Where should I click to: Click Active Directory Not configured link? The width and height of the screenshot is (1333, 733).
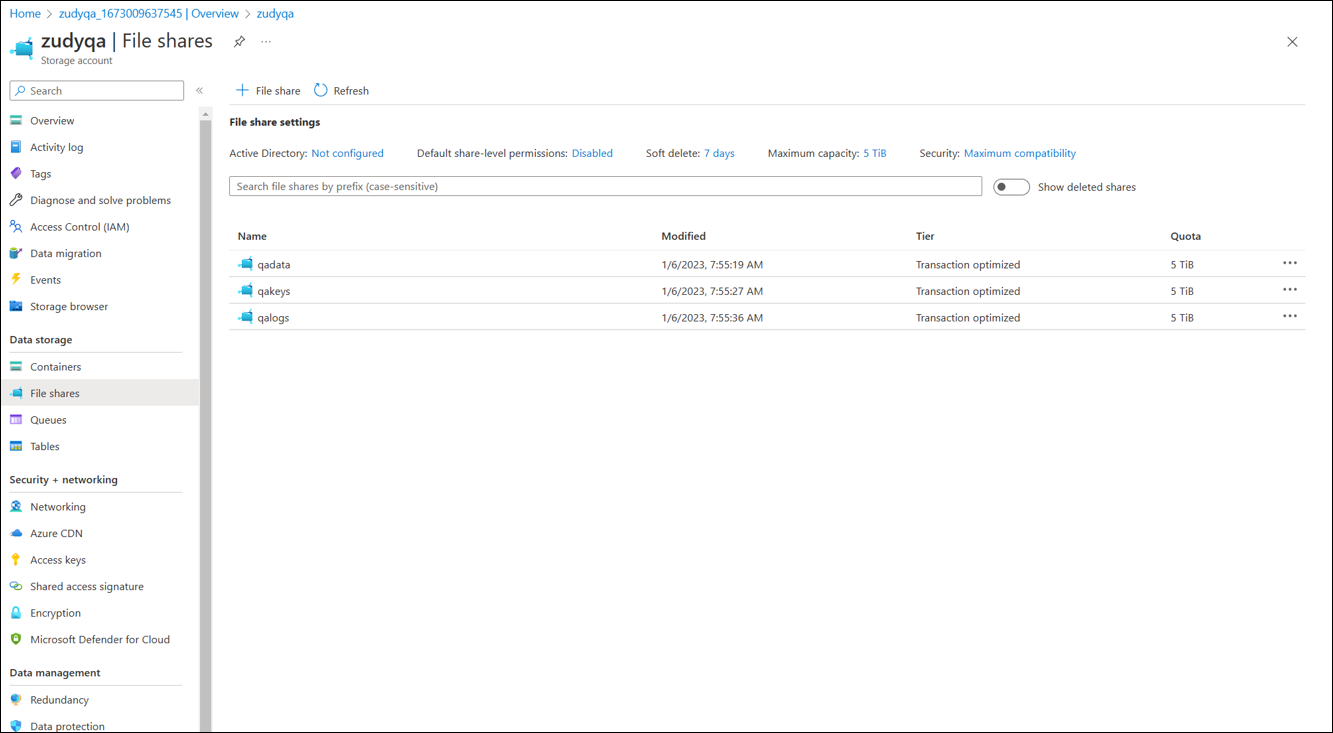pos(347,154)
